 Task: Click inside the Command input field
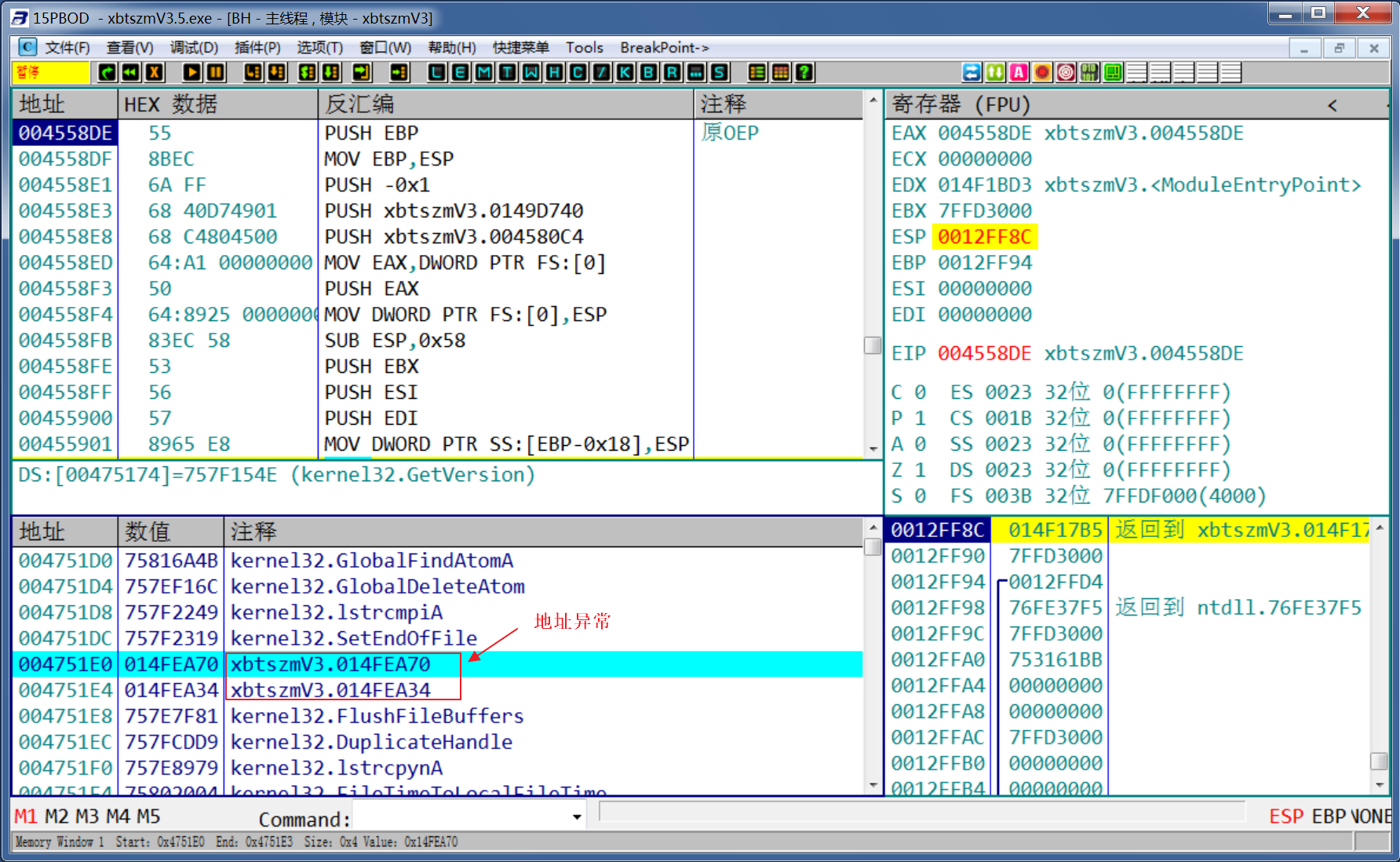(x=461, y=817)
